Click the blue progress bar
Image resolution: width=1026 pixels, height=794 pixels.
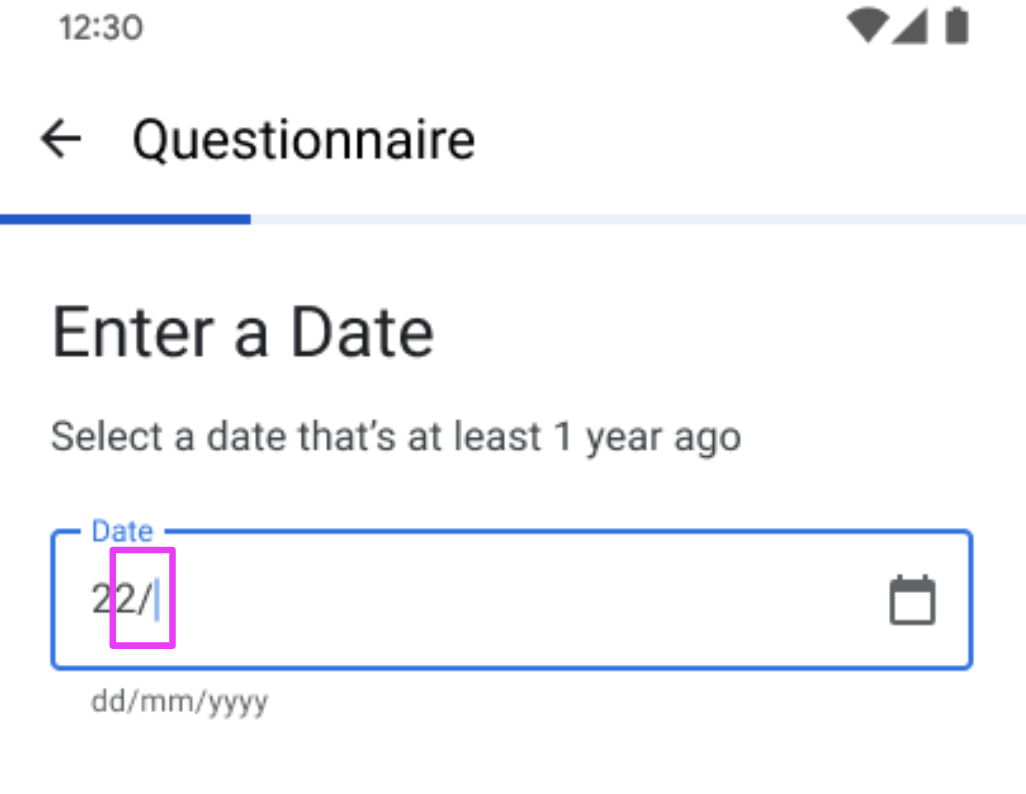click(125, 218)
